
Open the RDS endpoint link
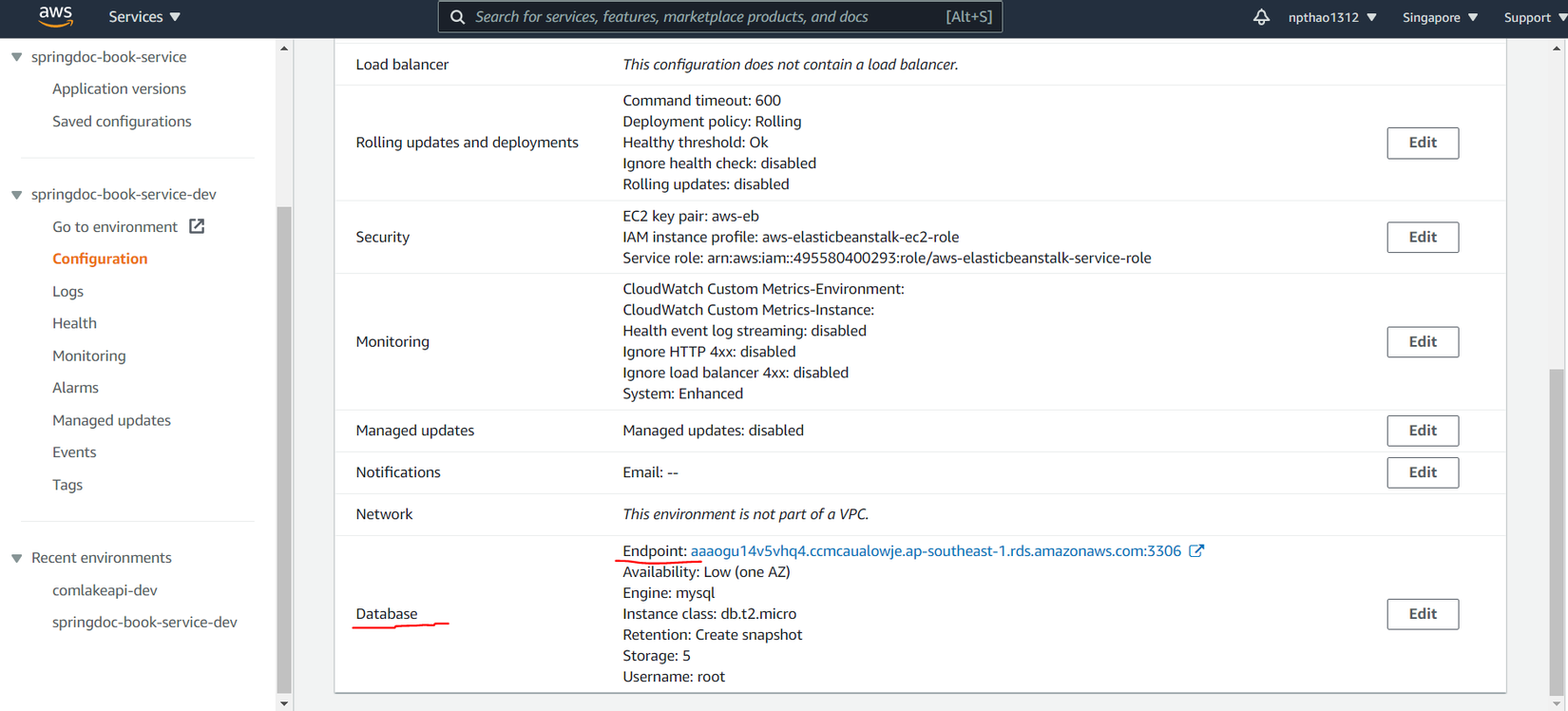tap(935, 551)
